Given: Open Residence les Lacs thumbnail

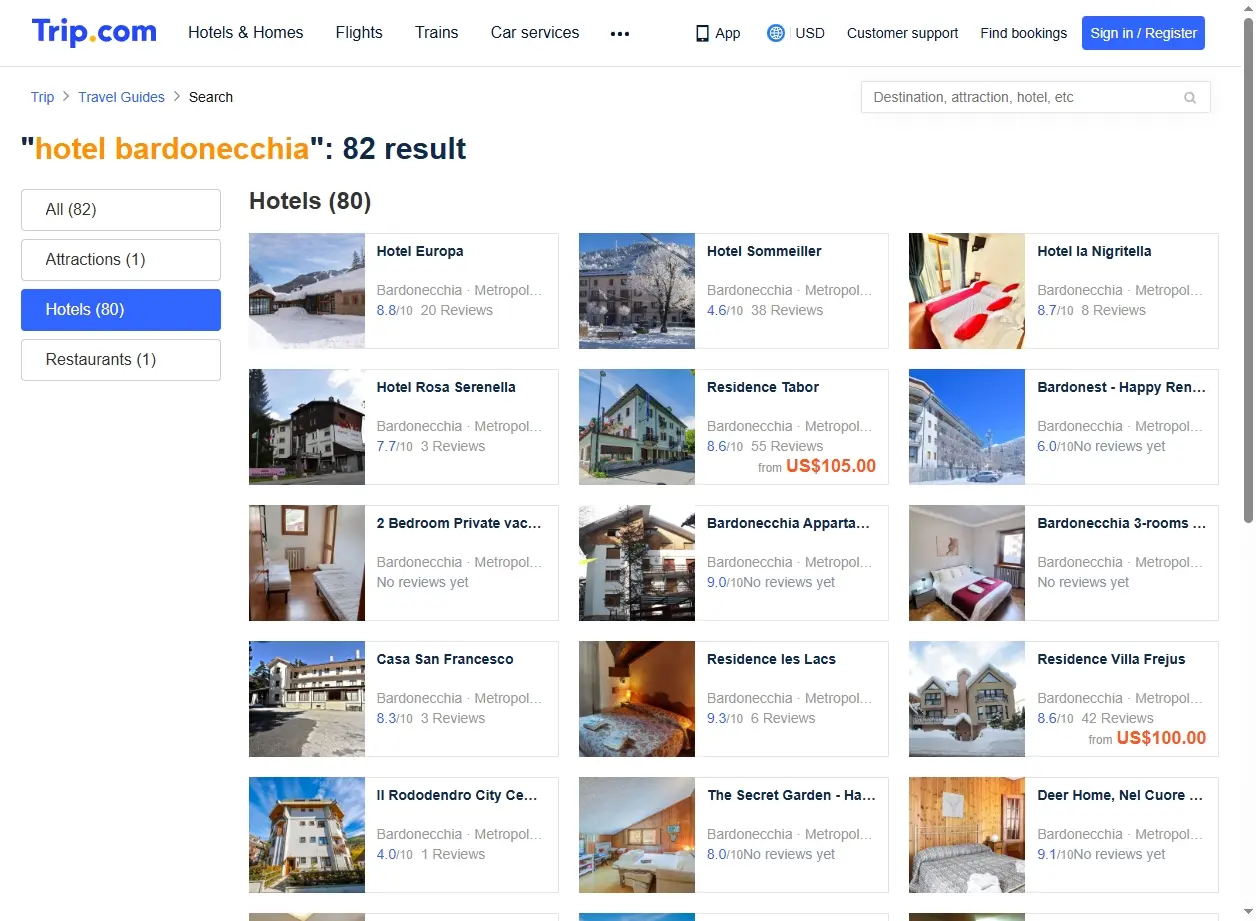Looking at the screenshot, I should pos(637,699).
